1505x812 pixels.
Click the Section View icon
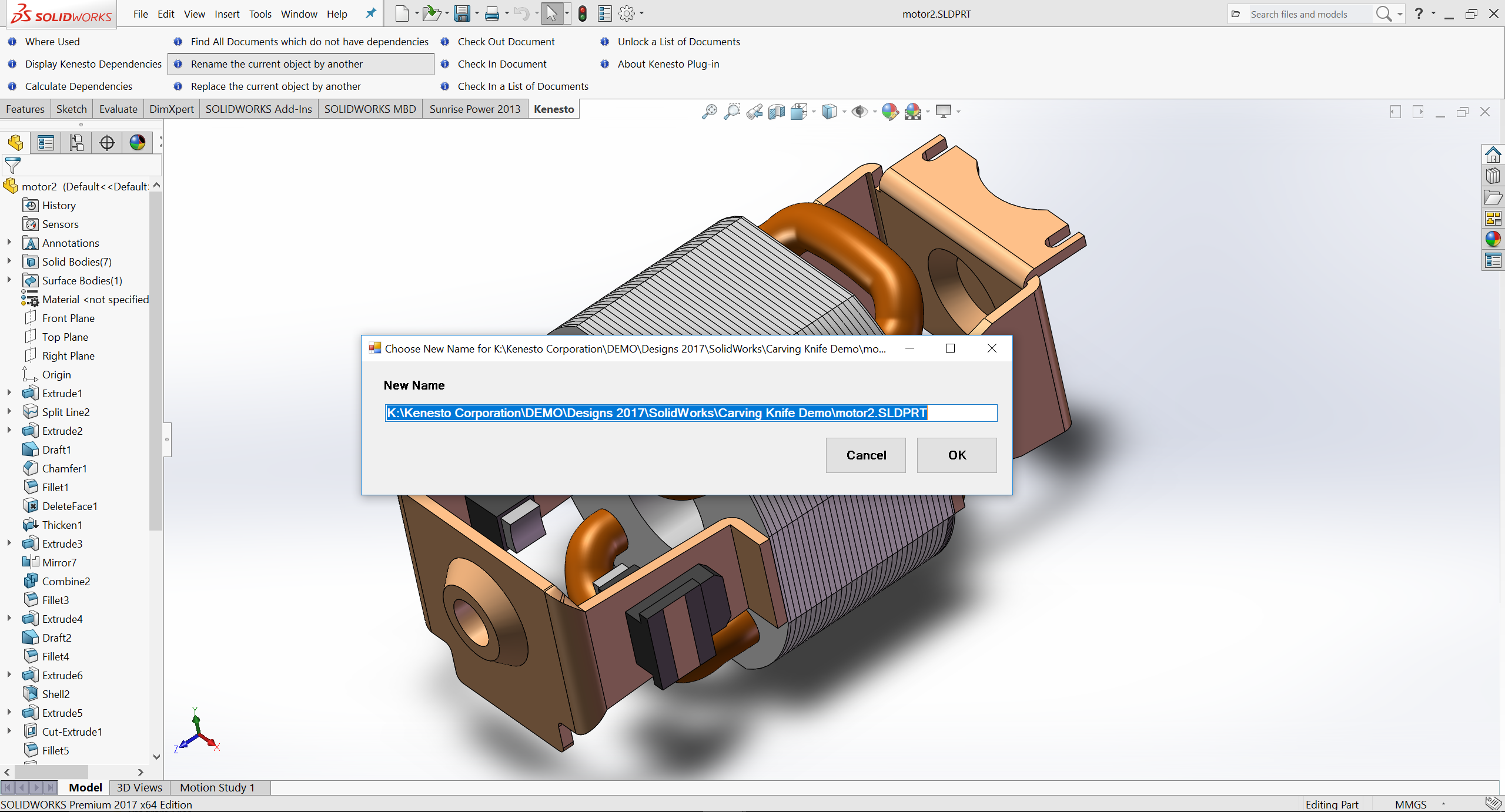tap(777, 111)
